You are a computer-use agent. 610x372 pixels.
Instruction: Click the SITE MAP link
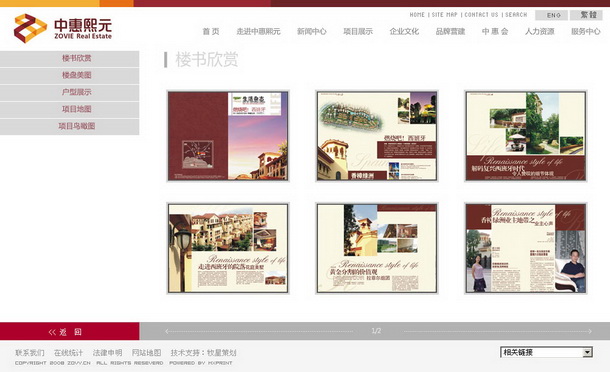pos(445,15)
